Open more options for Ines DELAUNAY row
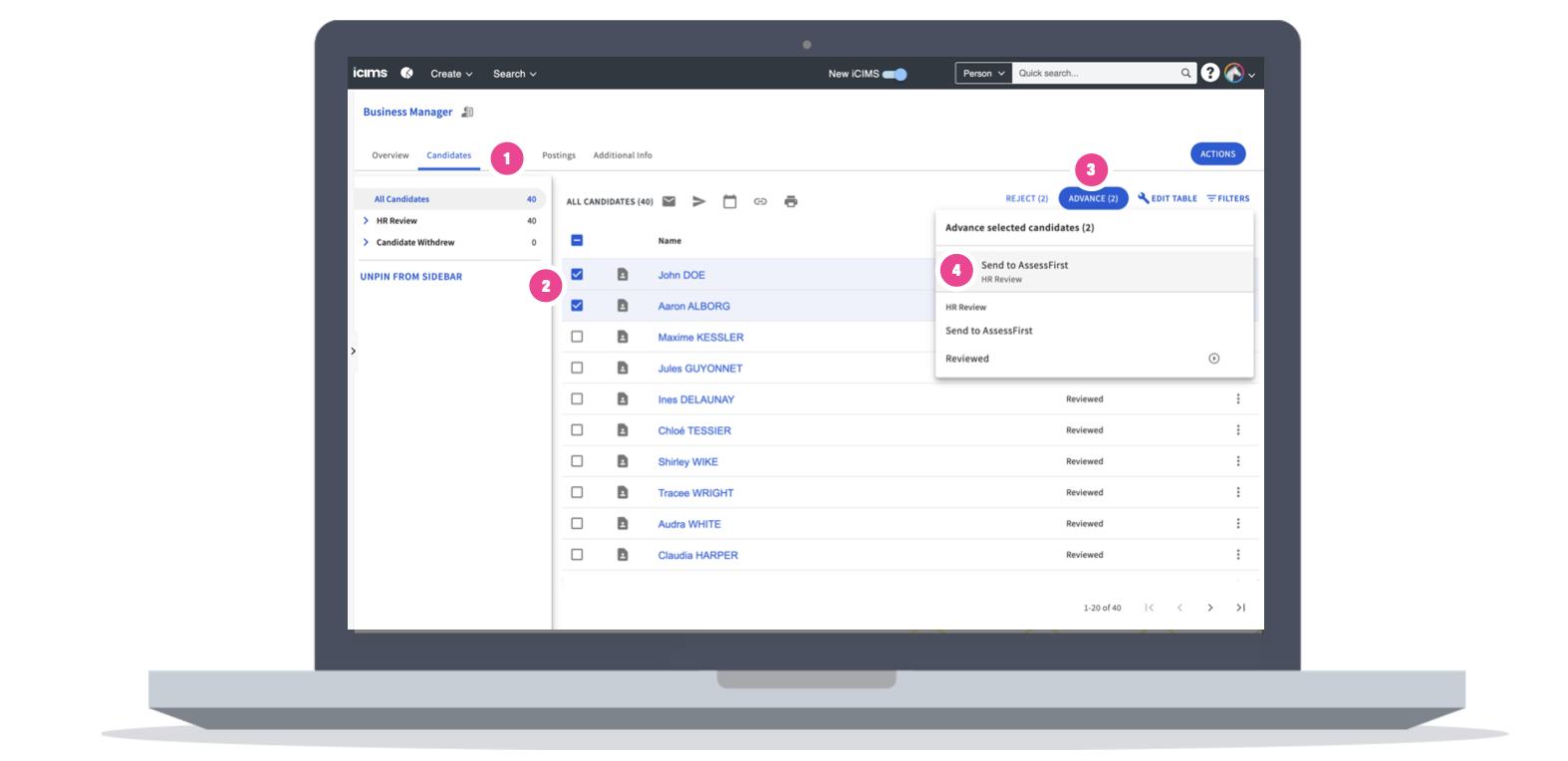Image resolution: width=1568 pixels, height=761 pixels. [1238, 399]
